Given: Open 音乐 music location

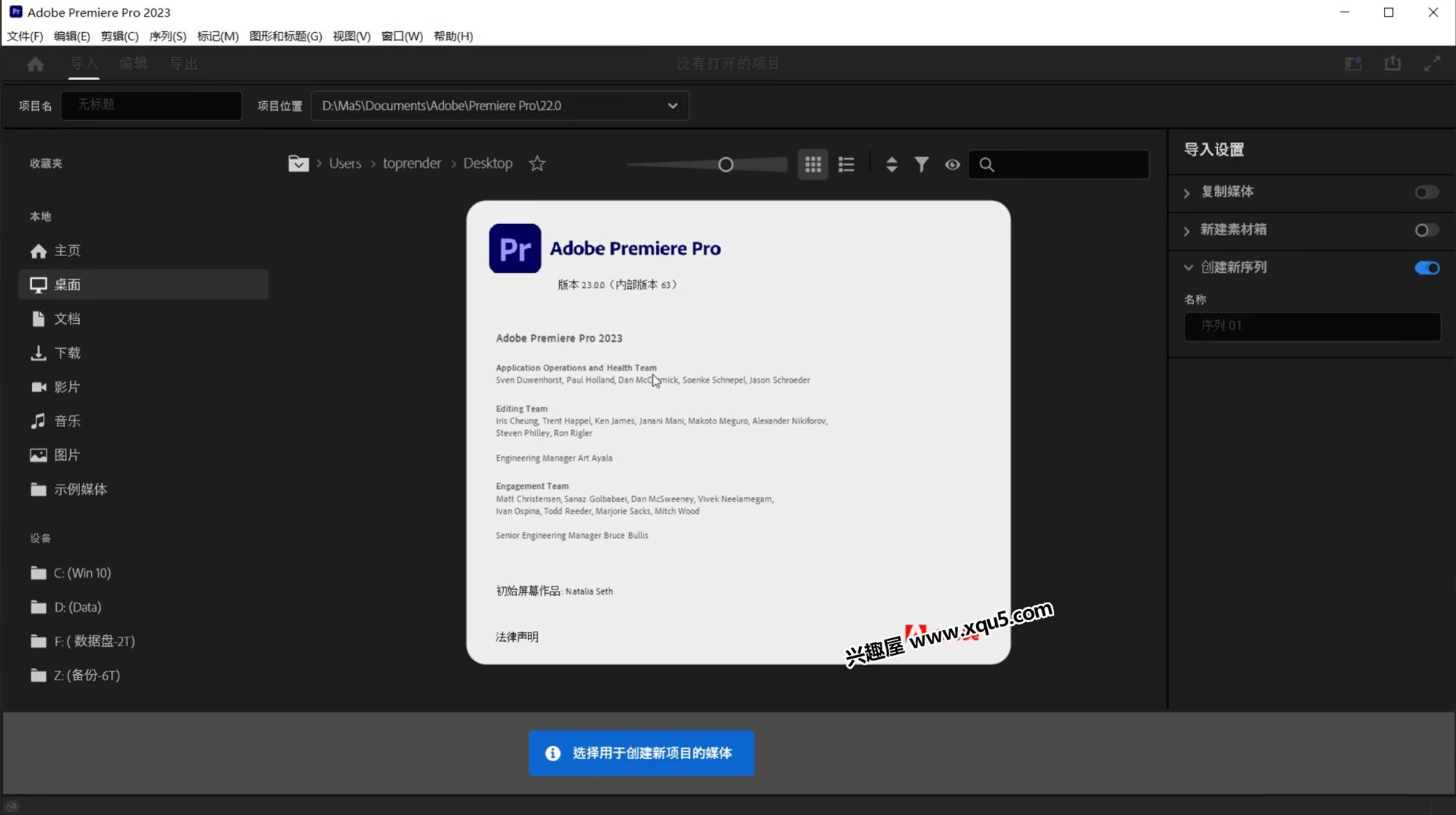Looking at the screenshot, I should 143,421.
